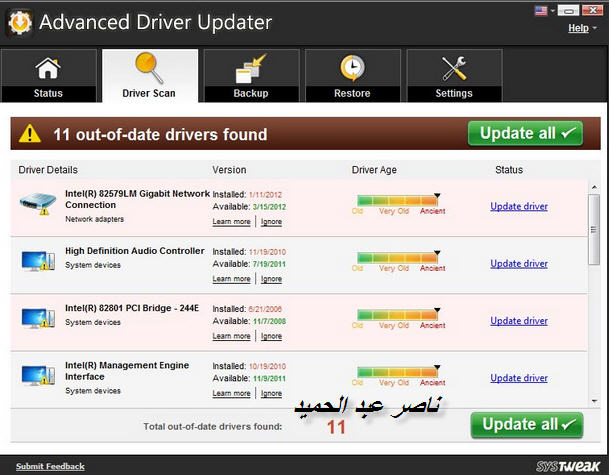The image size is (609, 475).
Task: Click the Advanced Driver Updater logo icon
Action: pos(20,23)
